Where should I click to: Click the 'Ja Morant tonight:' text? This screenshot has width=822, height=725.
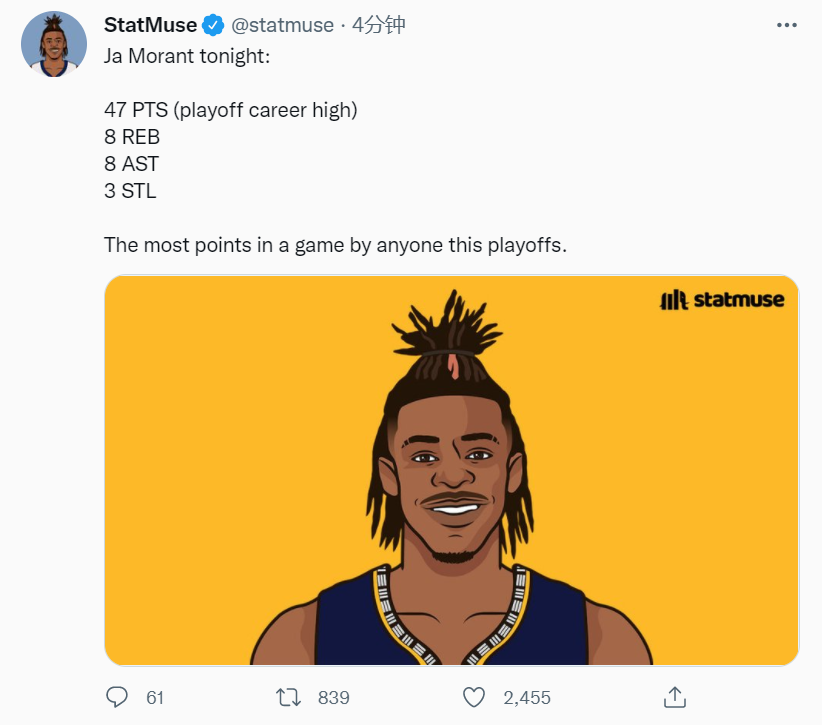click(187, 56)
